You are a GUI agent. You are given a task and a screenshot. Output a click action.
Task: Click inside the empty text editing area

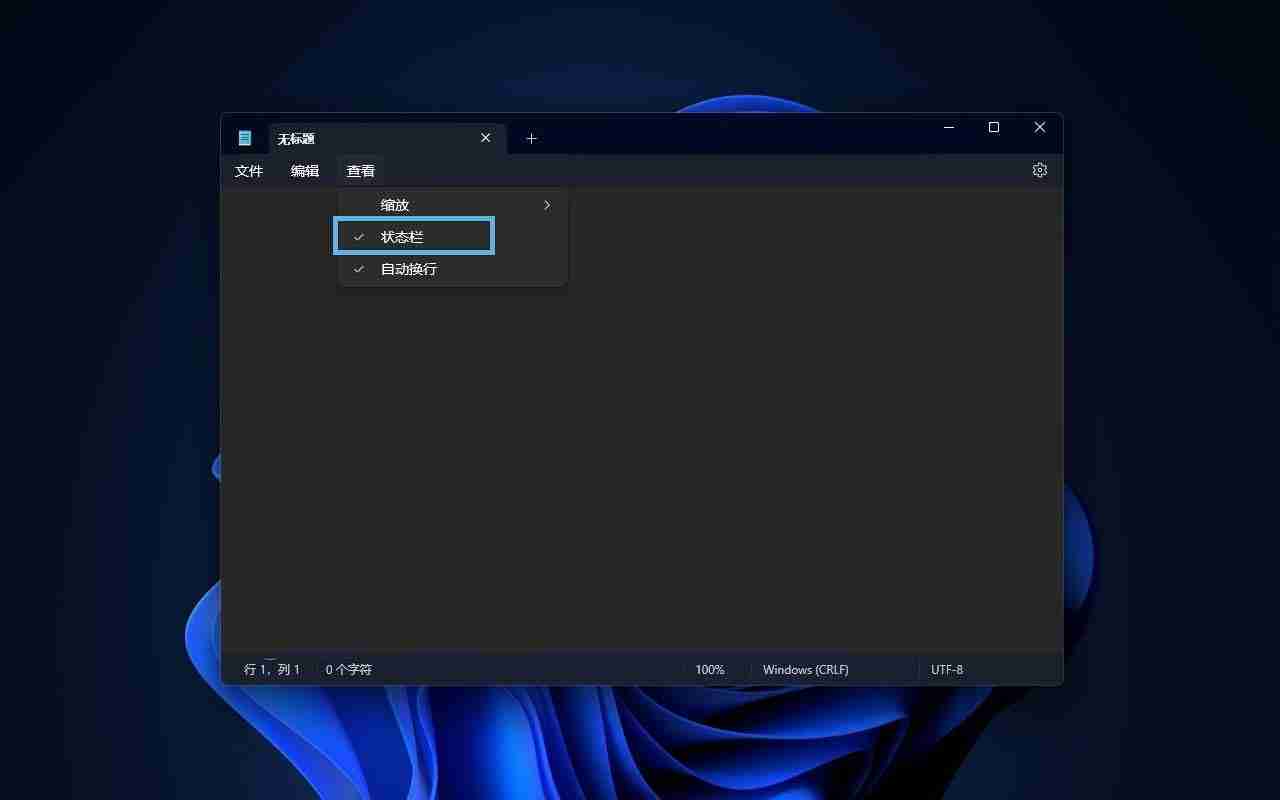point(700,450)
